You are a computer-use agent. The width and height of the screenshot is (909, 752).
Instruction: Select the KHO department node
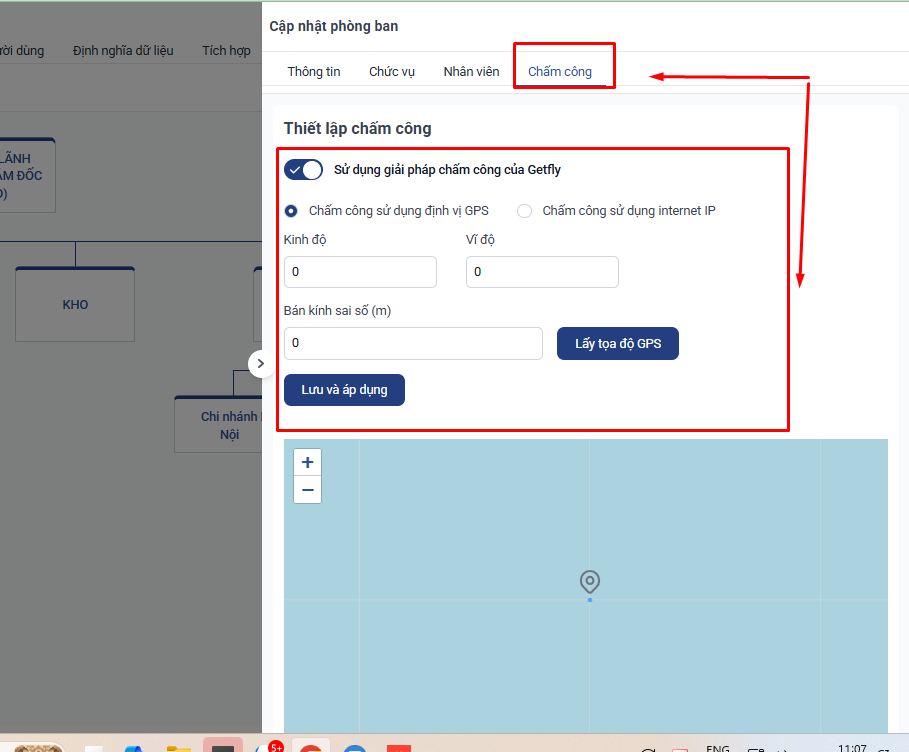pos(75,304)
